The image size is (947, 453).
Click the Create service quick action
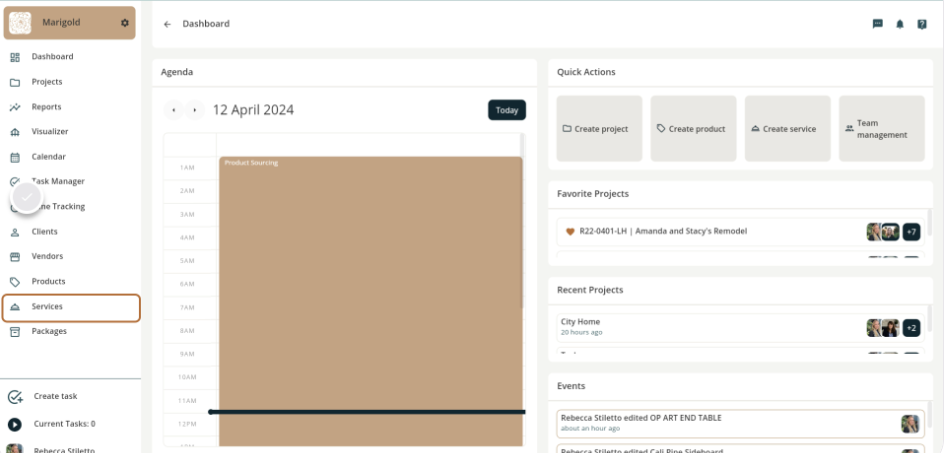[788, 129]
